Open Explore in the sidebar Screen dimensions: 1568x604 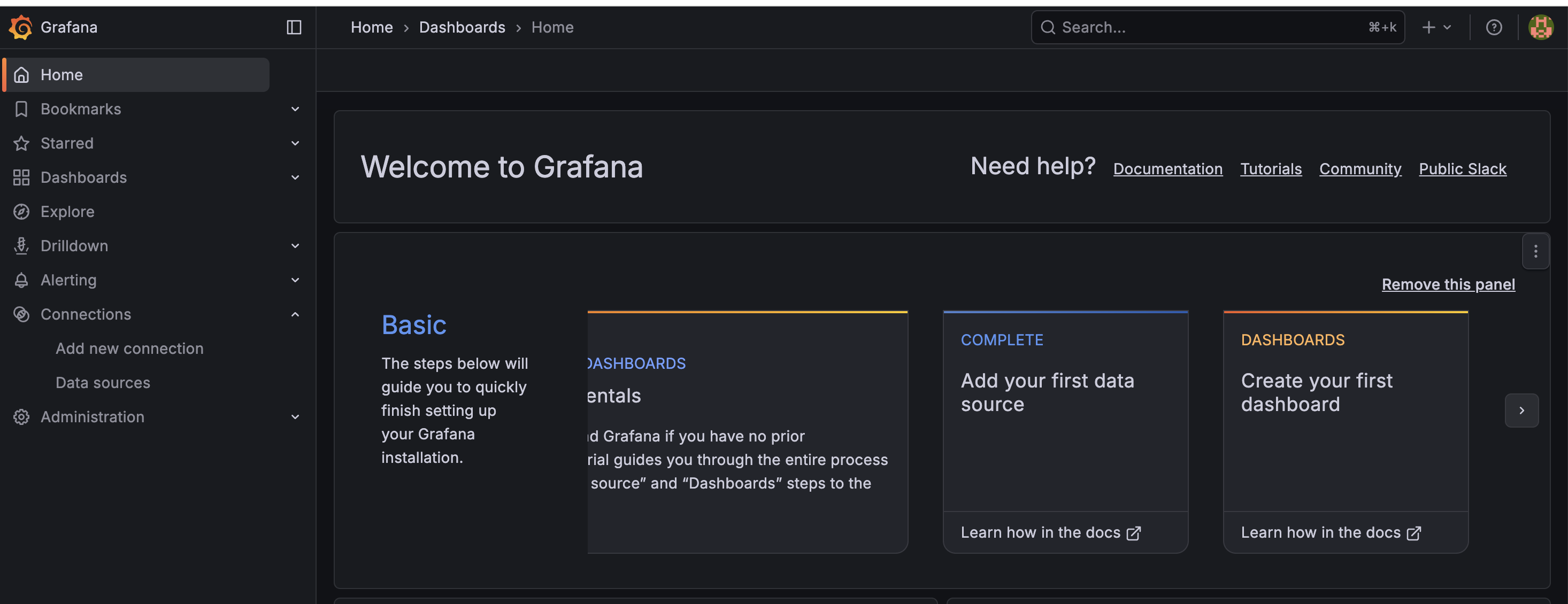pyautogui.click(x=67, y=212)
